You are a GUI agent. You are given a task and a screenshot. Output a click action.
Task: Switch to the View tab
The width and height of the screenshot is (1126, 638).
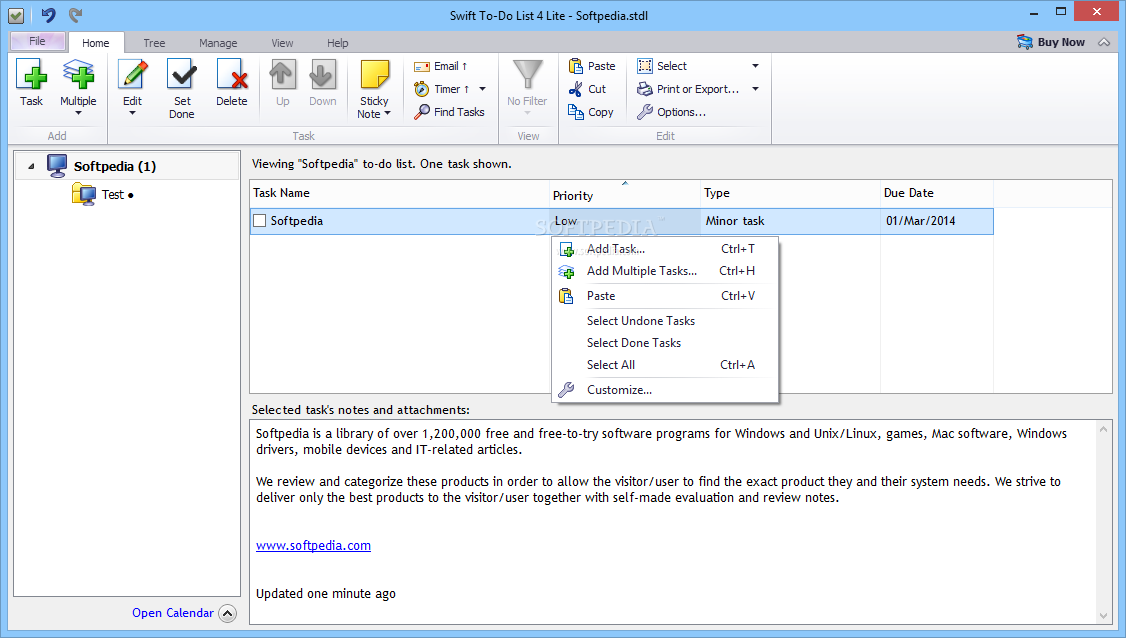point(282,43)
